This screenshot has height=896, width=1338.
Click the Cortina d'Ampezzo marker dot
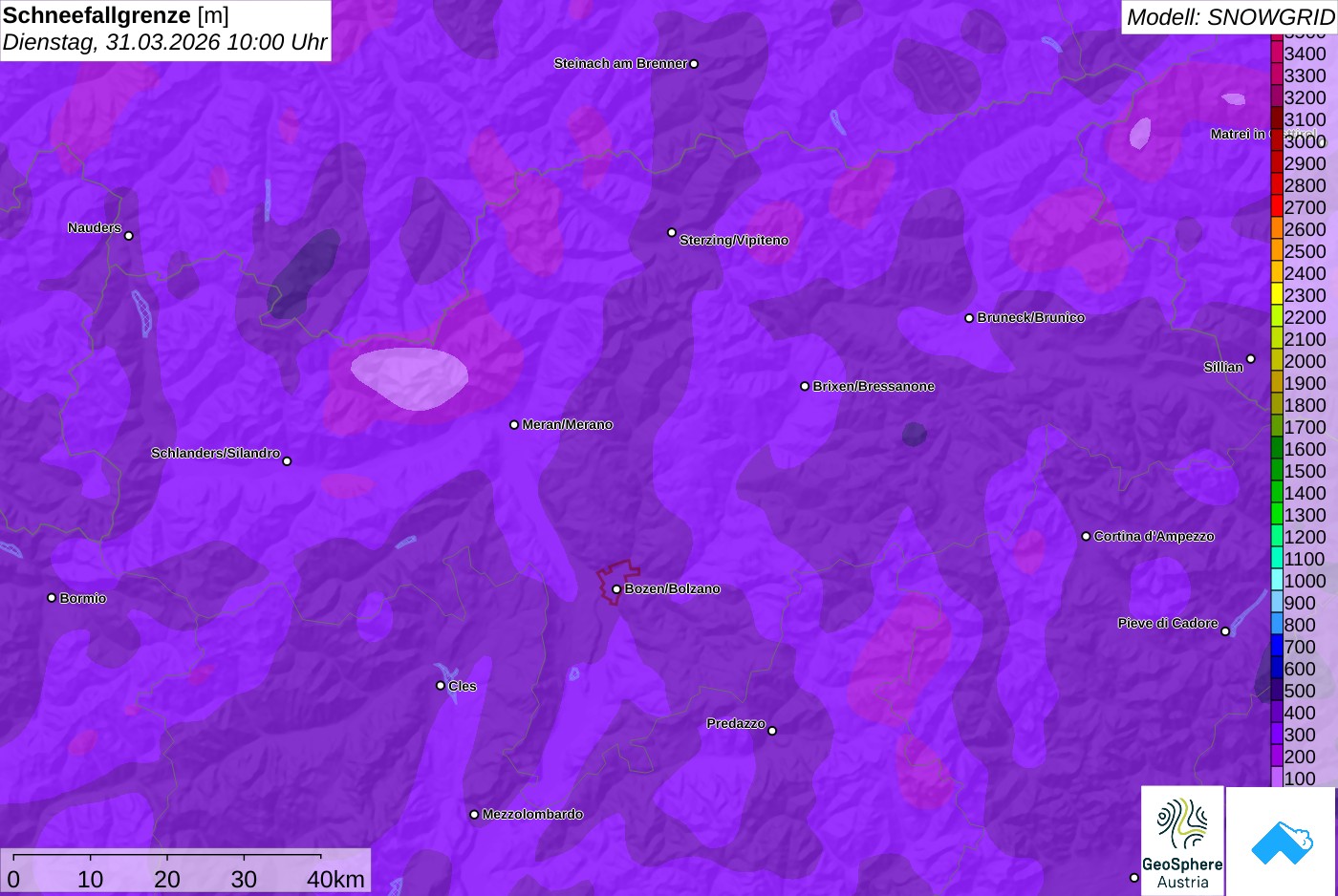click(1086, 537)
